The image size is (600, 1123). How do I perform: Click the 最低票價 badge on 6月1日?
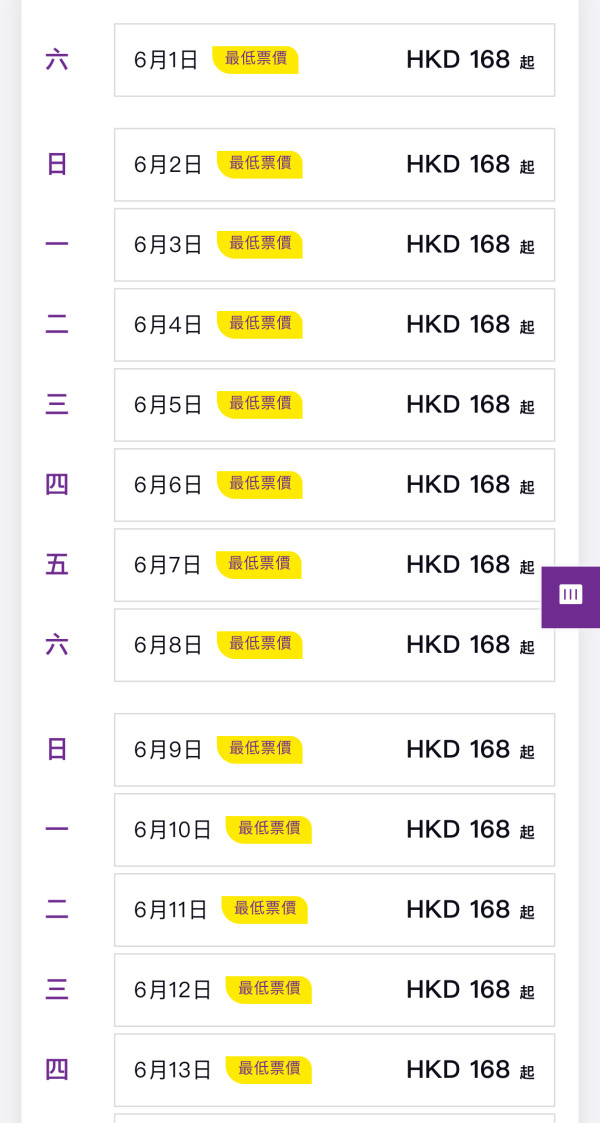click(x=256, y=60)
